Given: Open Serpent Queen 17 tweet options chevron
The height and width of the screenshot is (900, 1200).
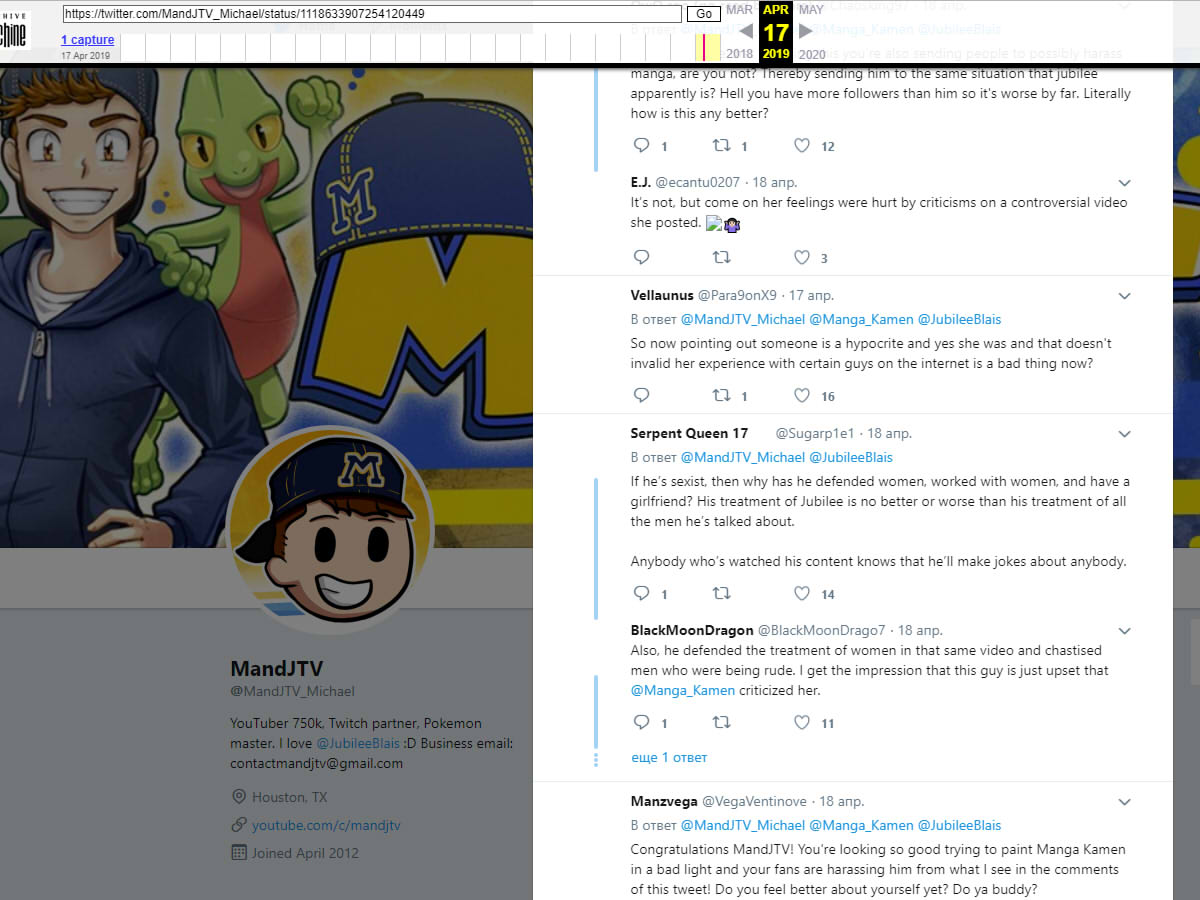Looking at the screenshot, I should (1124, 434).
